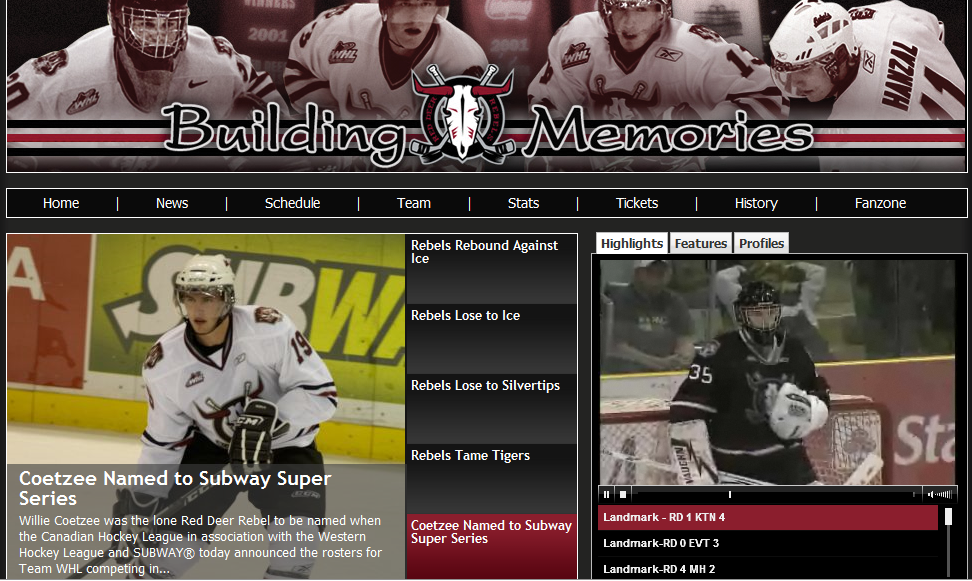Select the Highlights tab
Image resolution: width=972 pixels, height=581 pixels.
632,243
